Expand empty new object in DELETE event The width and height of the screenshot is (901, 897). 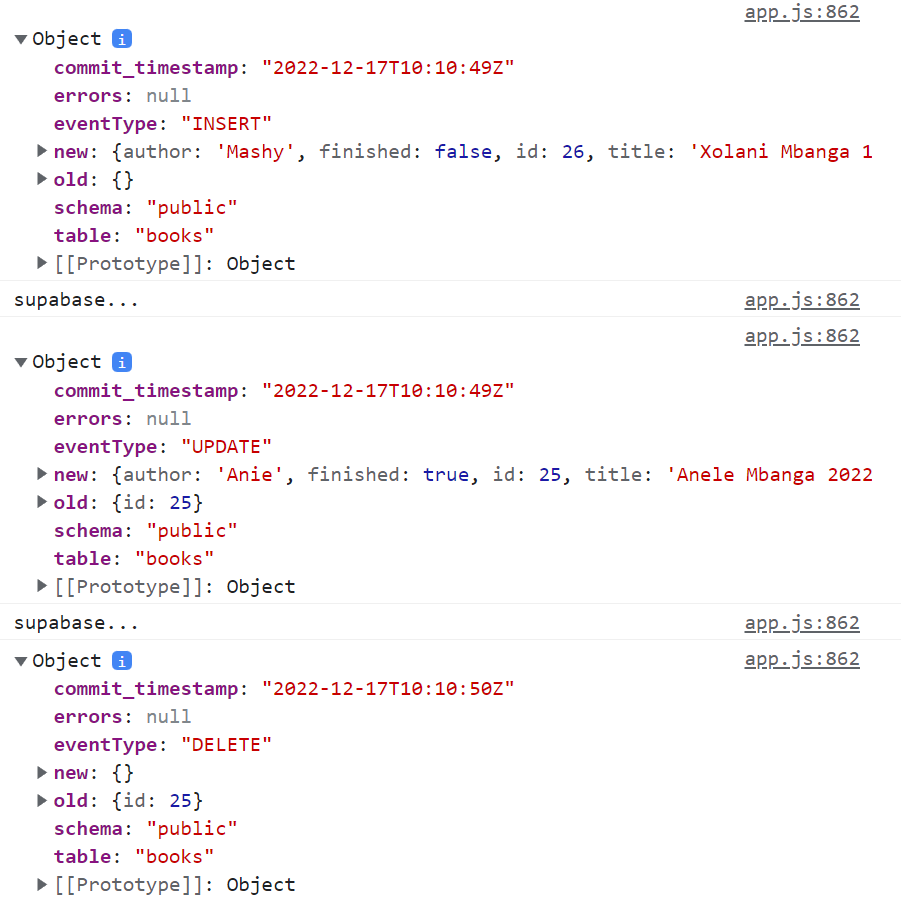(x=42, y=773)
